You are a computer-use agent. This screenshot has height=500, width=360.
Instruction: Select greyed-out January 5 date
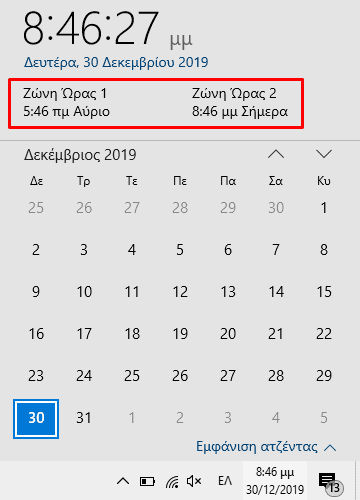[x=324, y=418]
